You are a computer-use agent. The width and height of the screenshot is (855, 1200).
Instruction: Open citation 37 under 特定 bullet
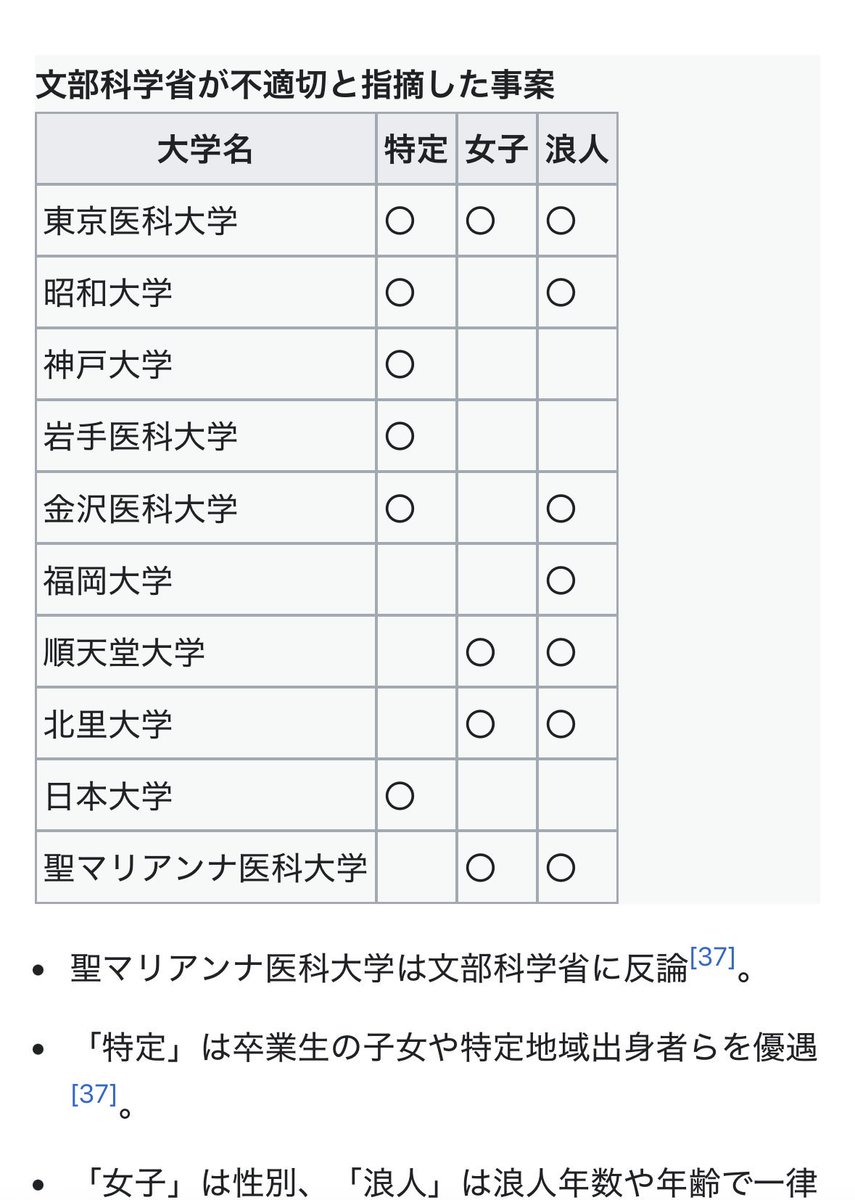click(93, 1093)
